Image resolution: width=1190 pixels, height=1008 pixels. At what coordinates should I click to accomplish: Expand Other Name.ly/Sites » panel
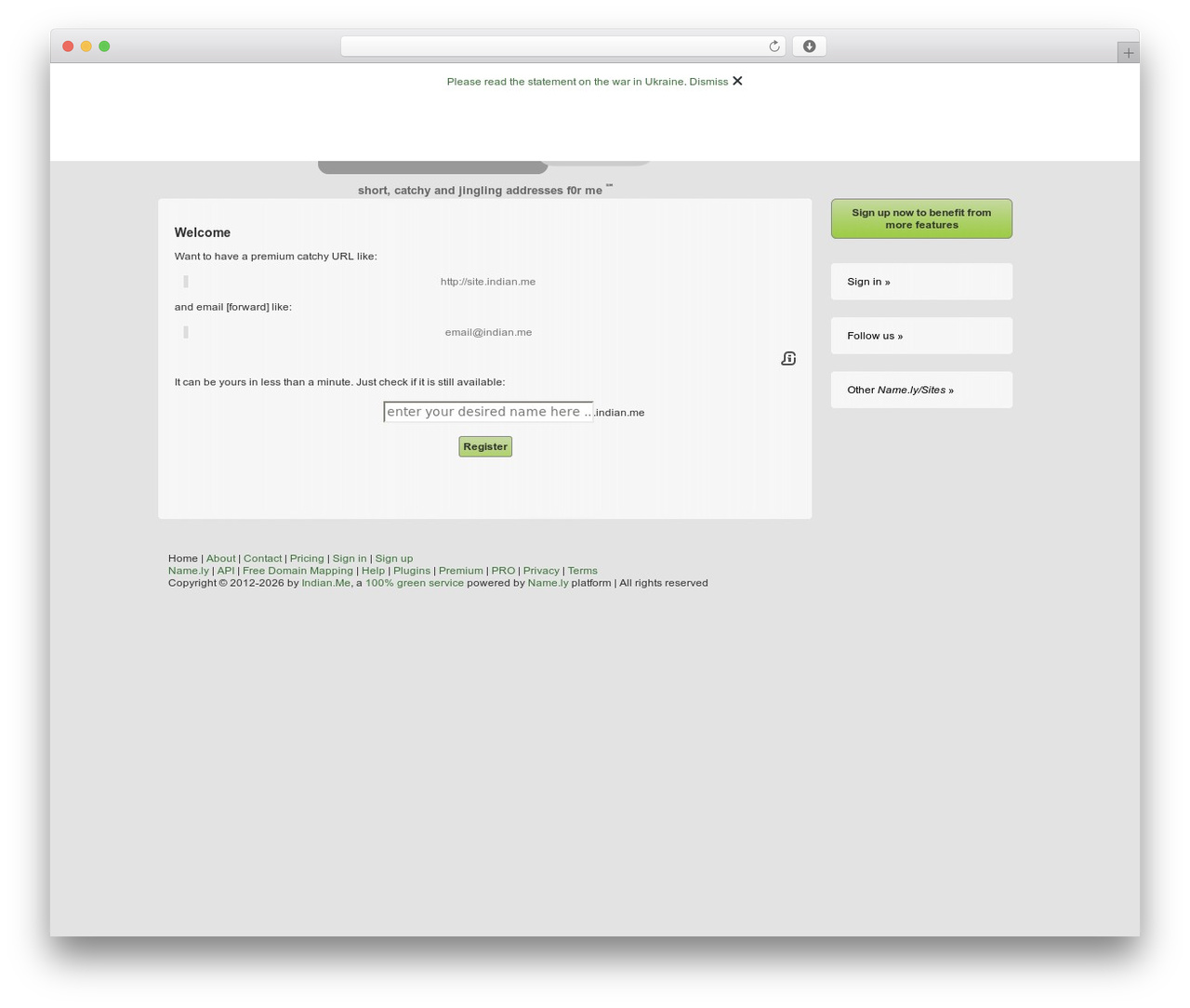pyautogui.click(x=921, y=390)
